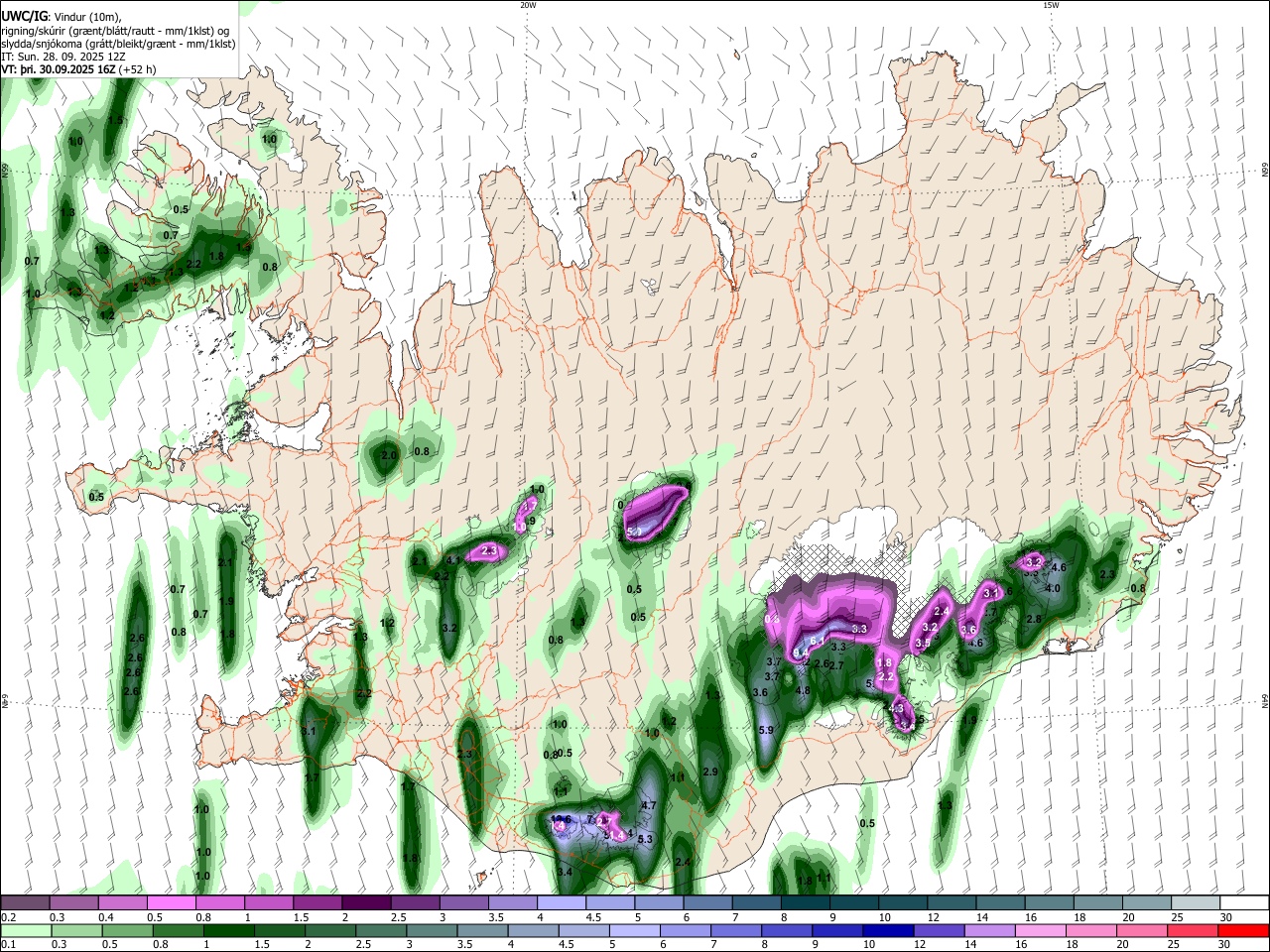Click the 'rigning/skúrir' legend description line
Screen dimensions: 1270x952
[x=115, y=30]
